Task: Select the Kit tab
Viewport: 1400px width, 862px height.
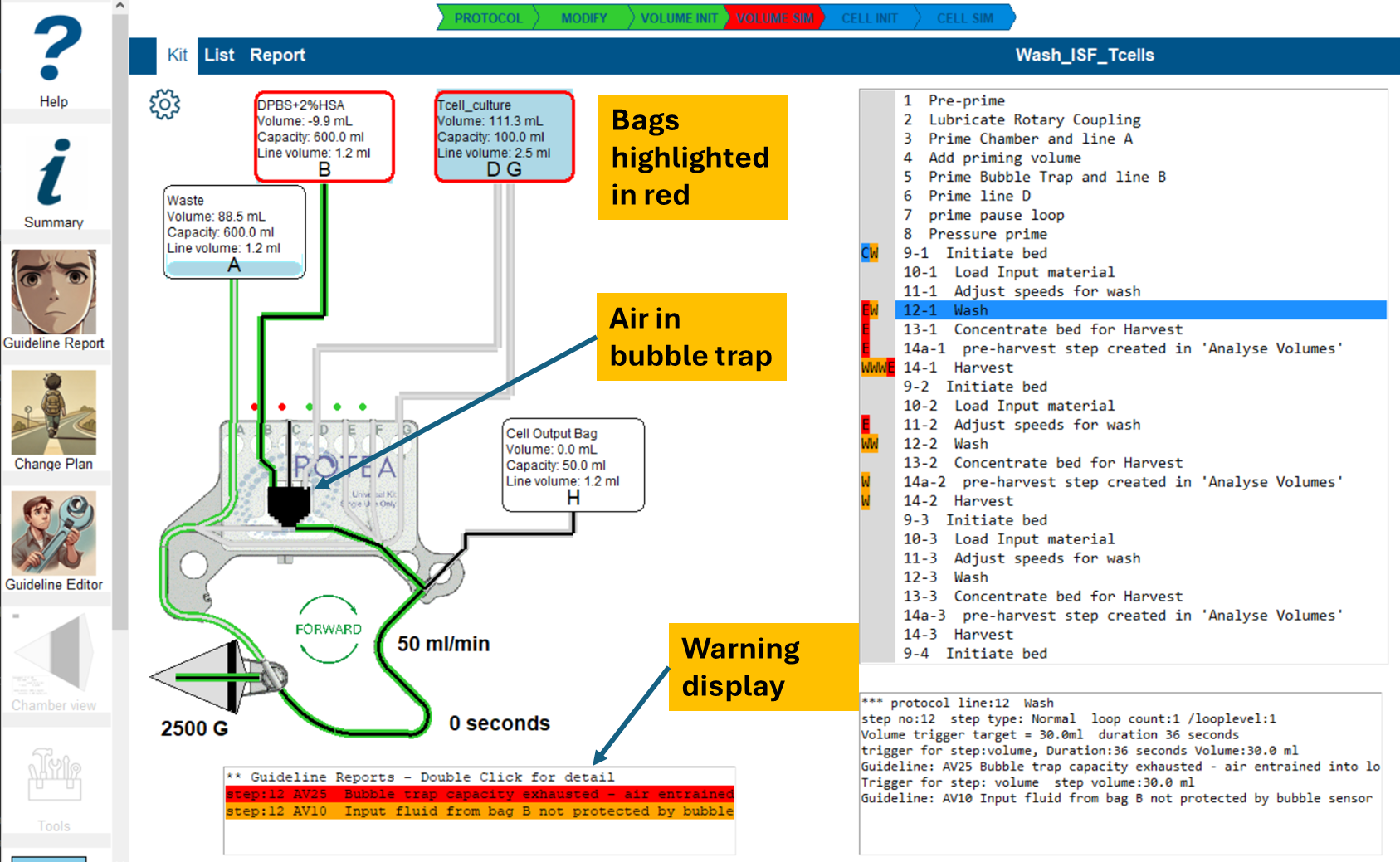Action: click(x=177, y=55)
